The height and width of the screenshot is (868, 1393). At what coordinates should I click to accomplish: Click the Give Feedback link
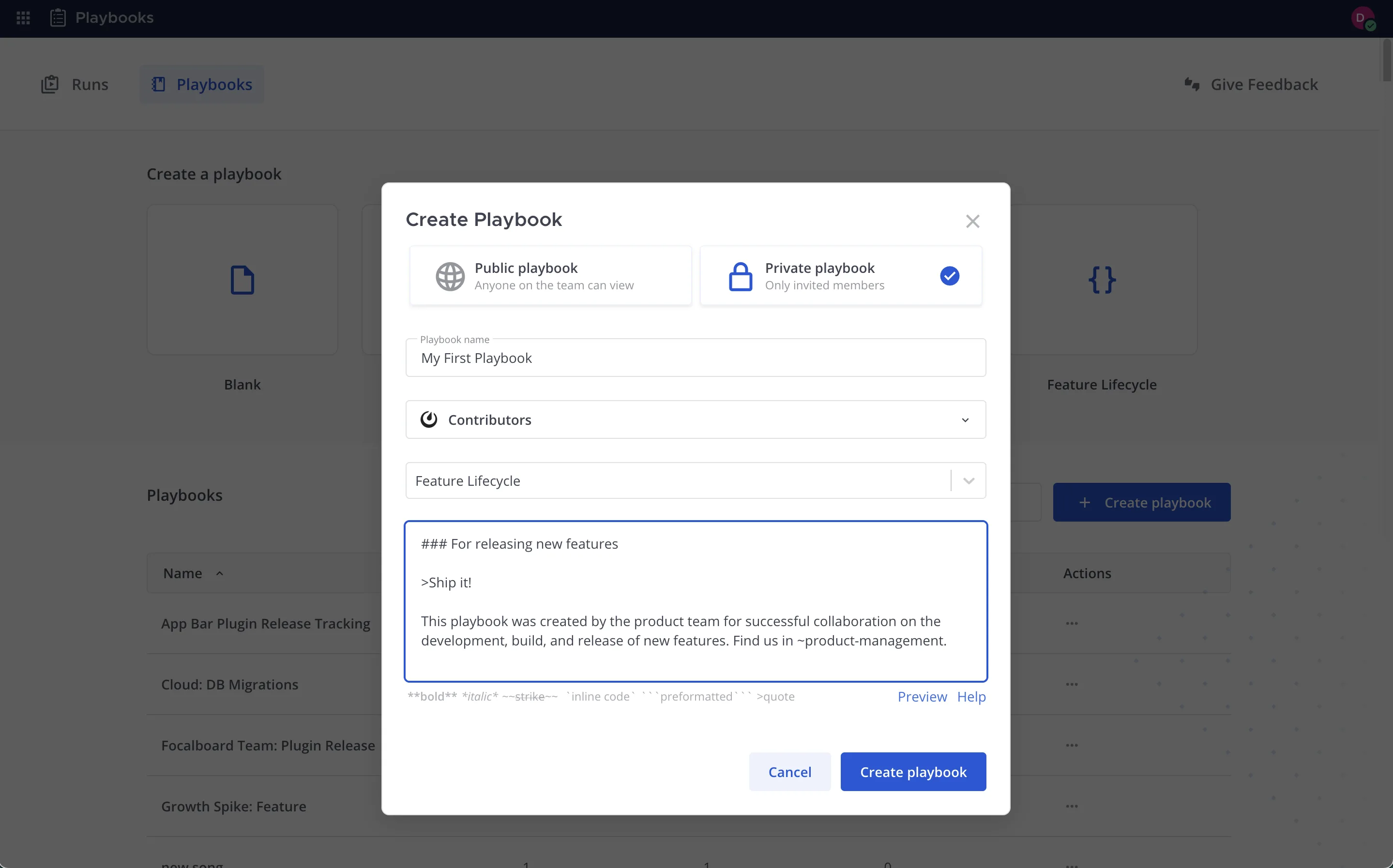[1251, 84]
